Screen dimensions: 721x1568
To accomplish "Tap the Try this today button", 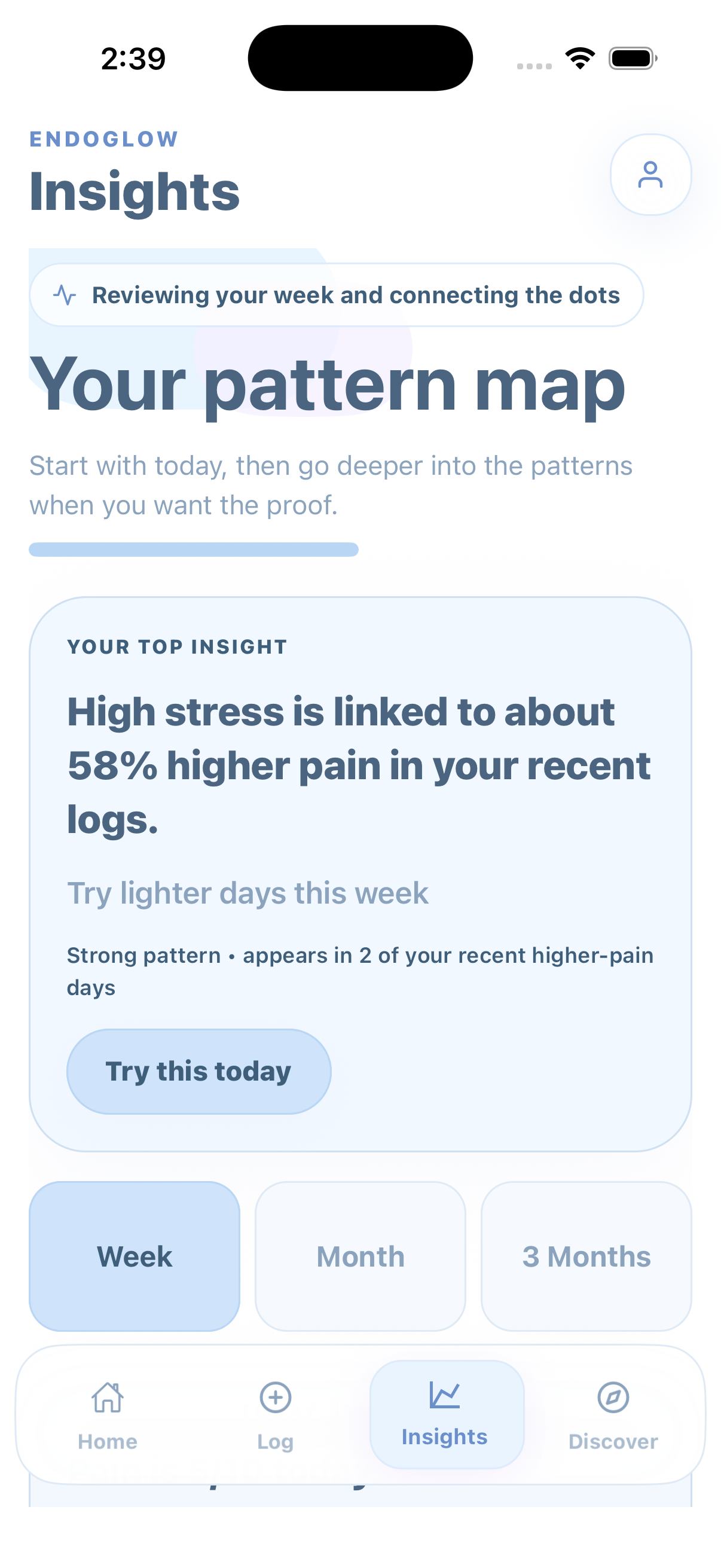I will (x=198, y=1071).
